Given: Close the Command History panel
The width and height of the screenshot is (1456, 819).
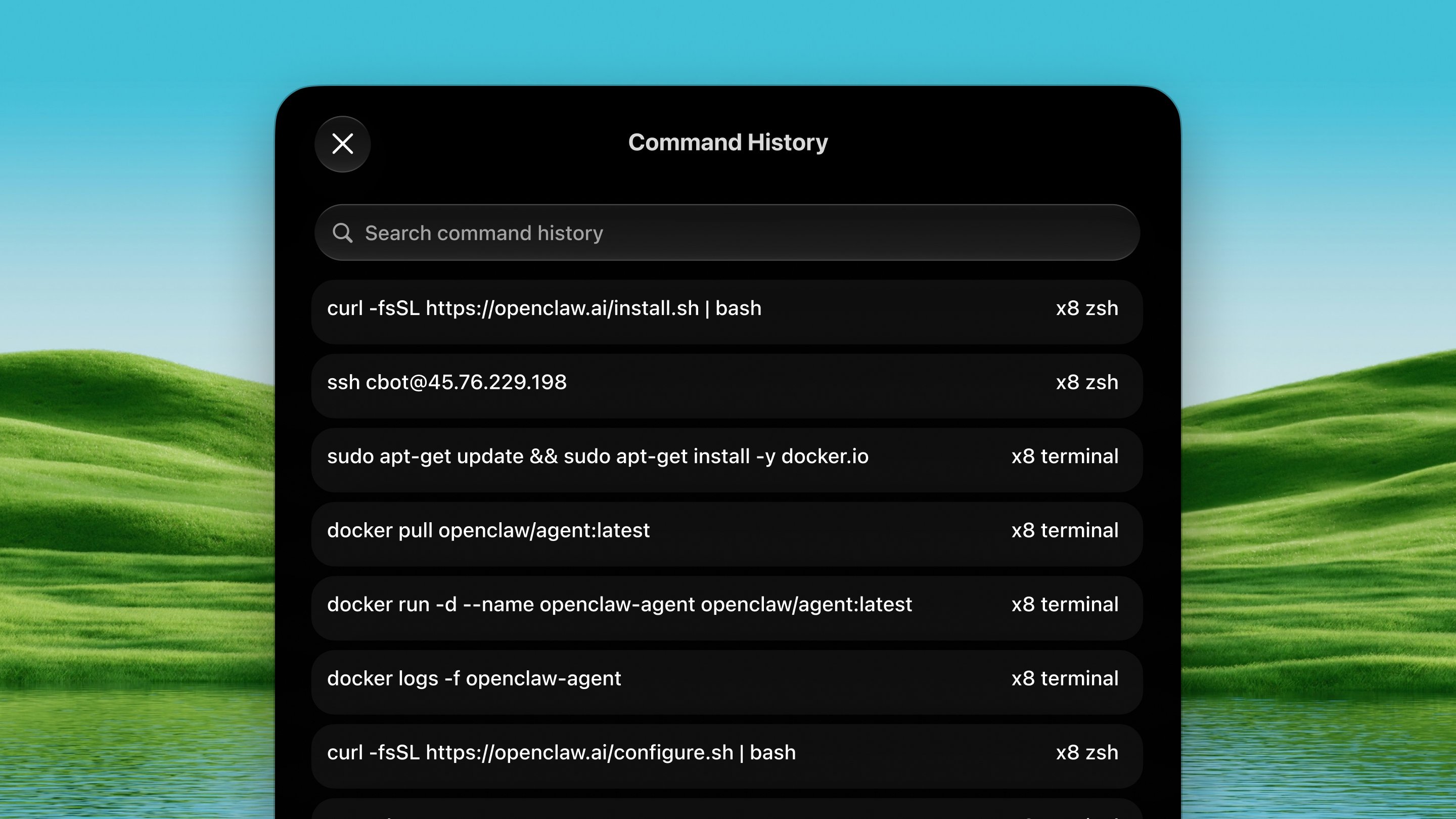Looking at the screenshot, I should point(343,144).
